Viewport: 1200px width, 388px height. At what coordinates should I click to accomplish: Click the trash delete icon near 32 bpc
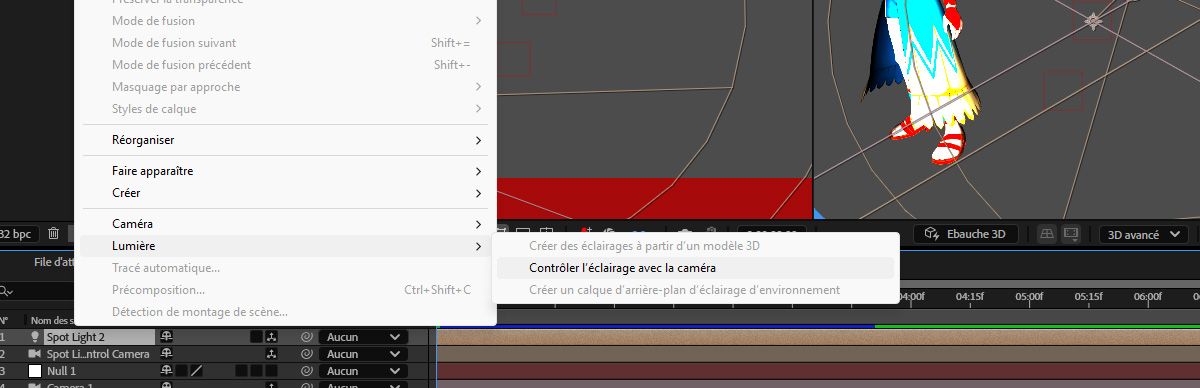53,233
